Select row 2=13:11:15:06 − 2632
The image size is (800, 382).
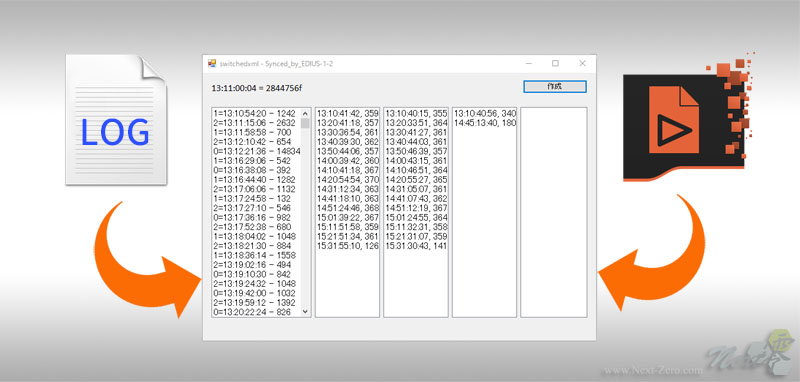tap(255, 122)
